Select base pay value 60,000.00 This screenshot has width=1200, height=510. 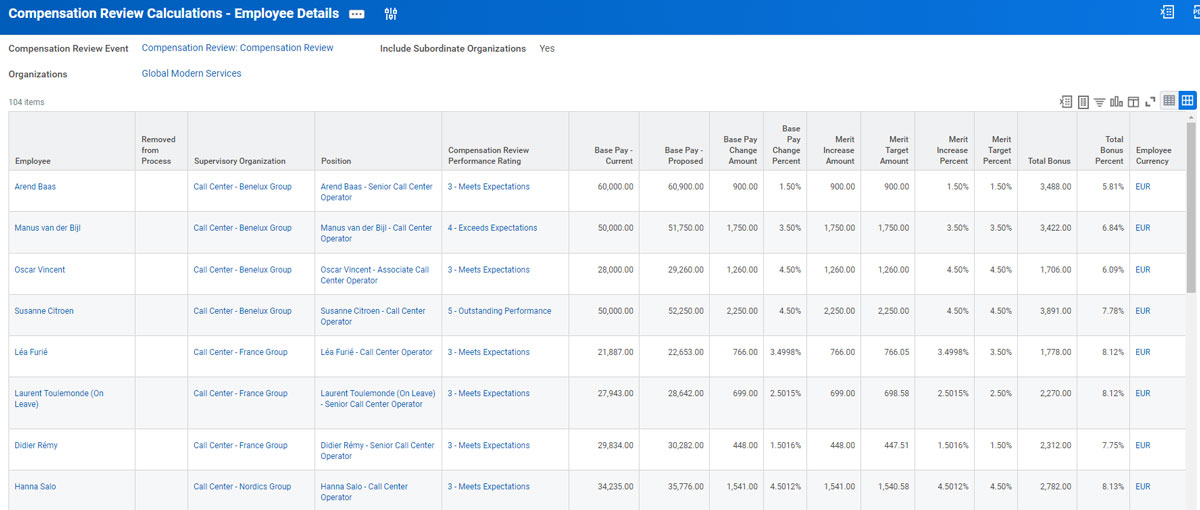point(613,187)
